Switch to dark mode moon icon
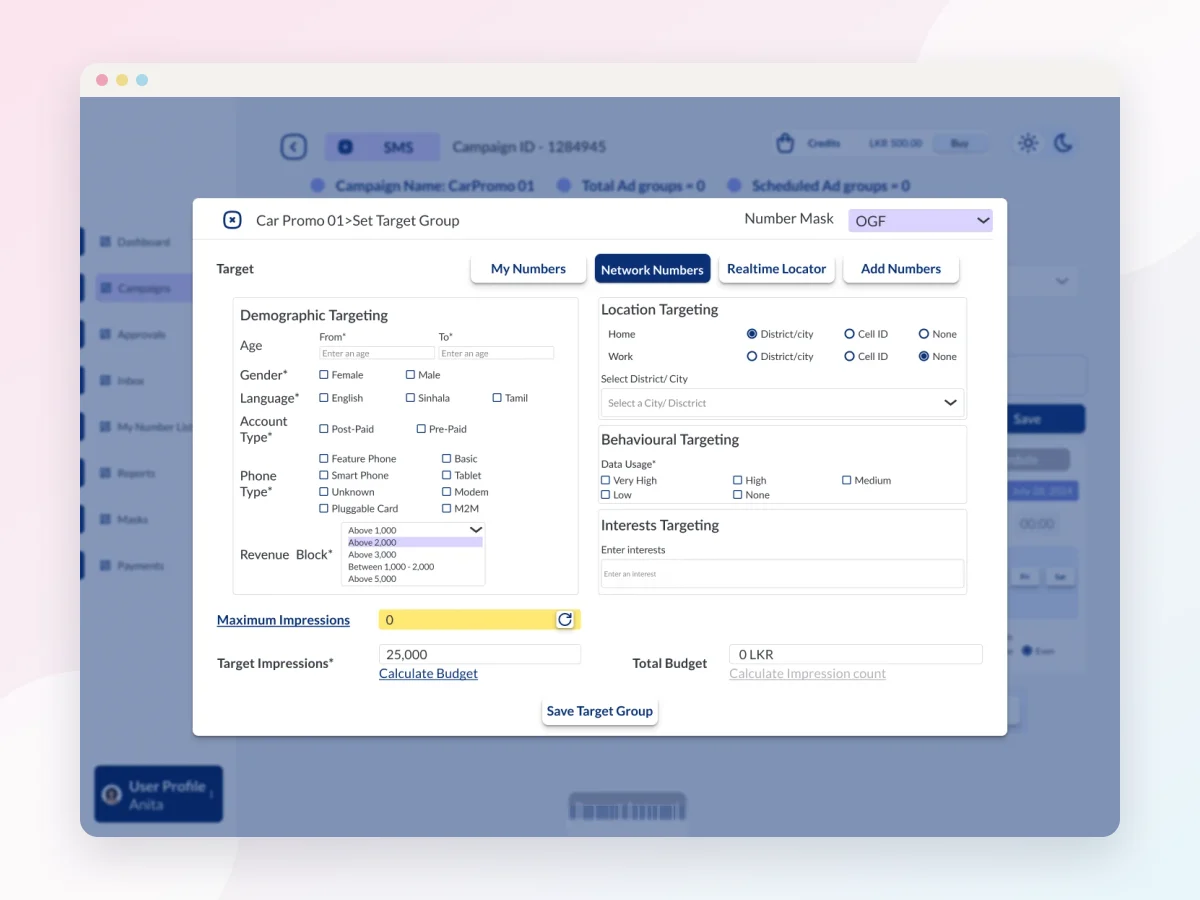Screen dimensions: 1200x900 (x=1063, y=143)
